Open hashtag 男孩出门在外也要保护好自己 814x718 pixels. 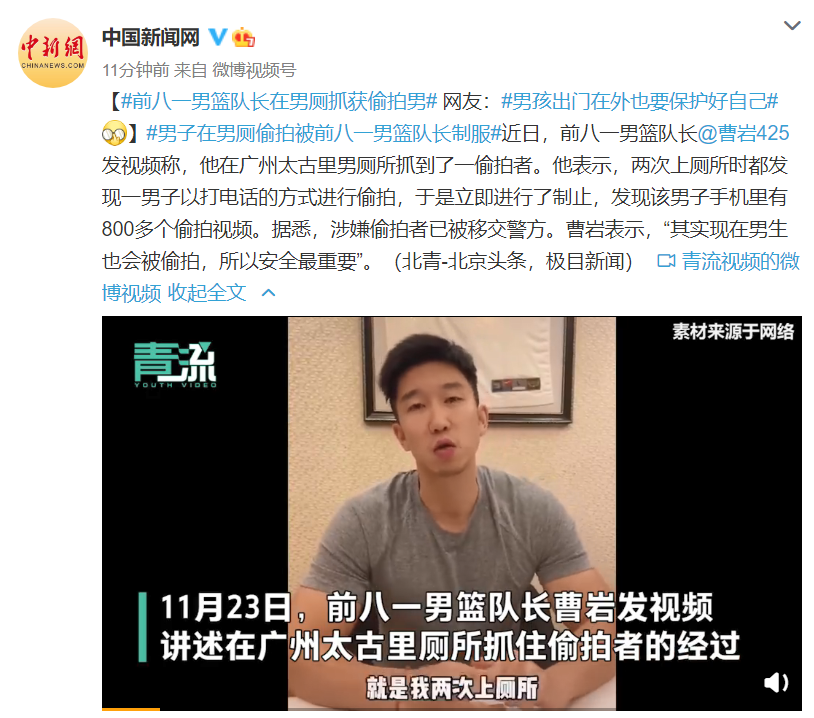tap(640, 101)
